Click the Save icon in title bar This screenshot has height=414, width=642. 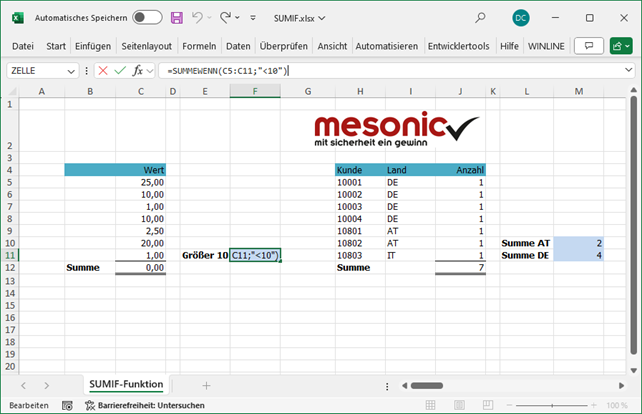pyautogui.click(x=177, y=18)
